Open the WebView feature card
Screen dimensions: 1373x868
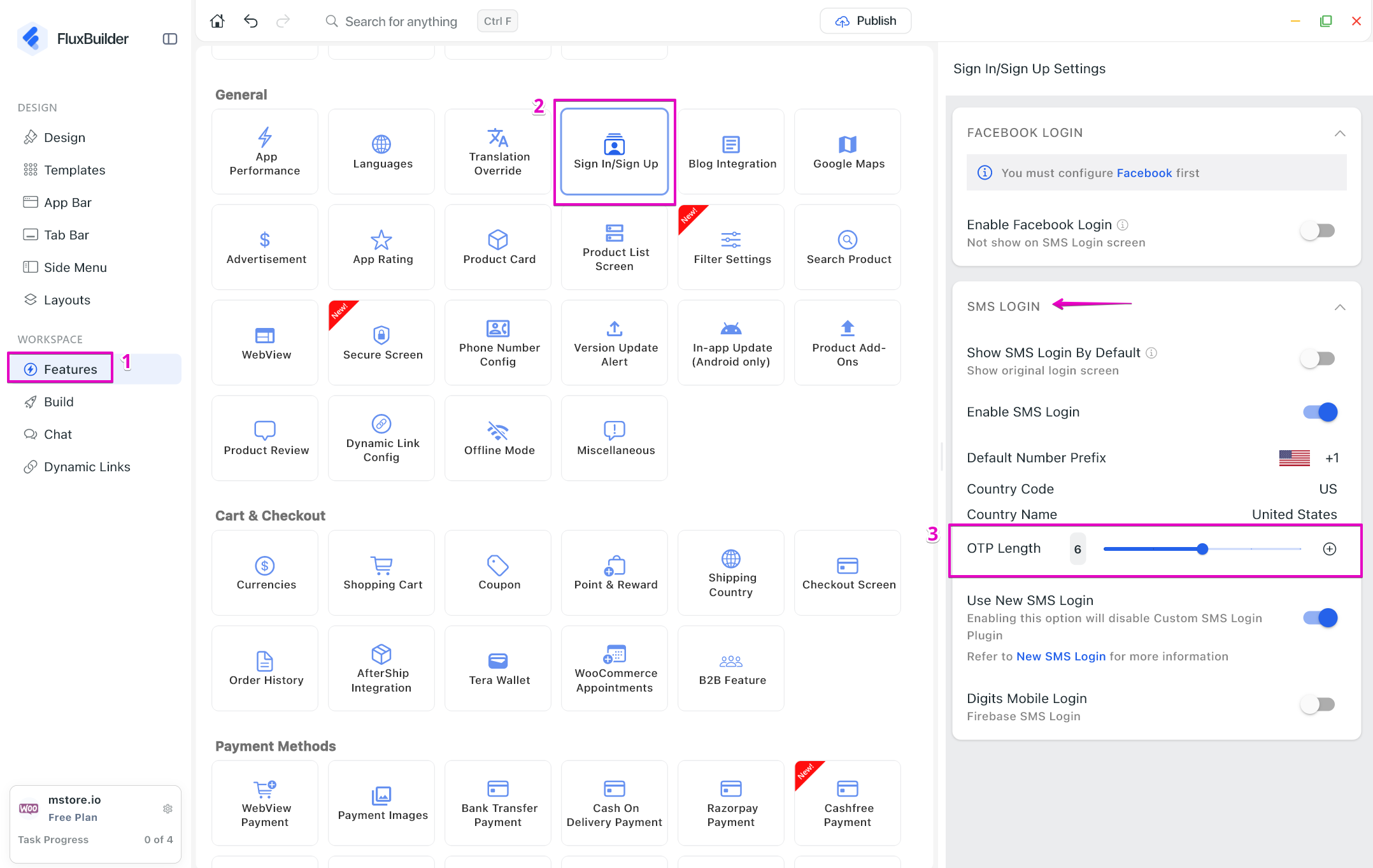pos(265,343)
